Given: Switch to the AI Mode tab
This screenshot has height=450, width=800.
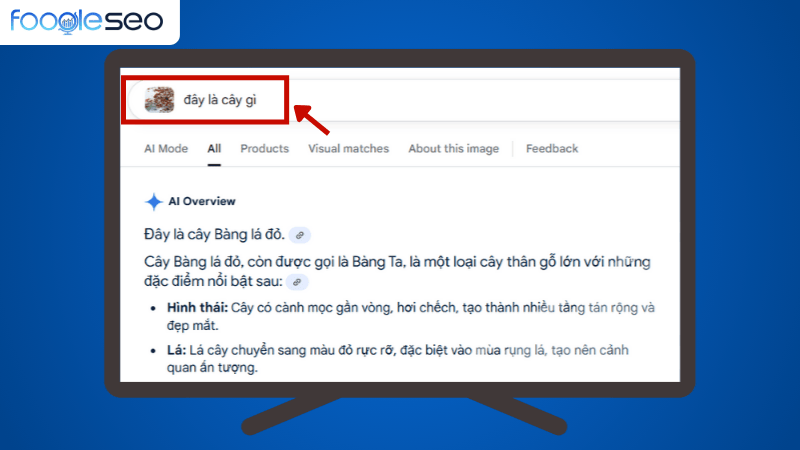Looking at the screenshot, I should pyautogui.click(x=165, y=149).
